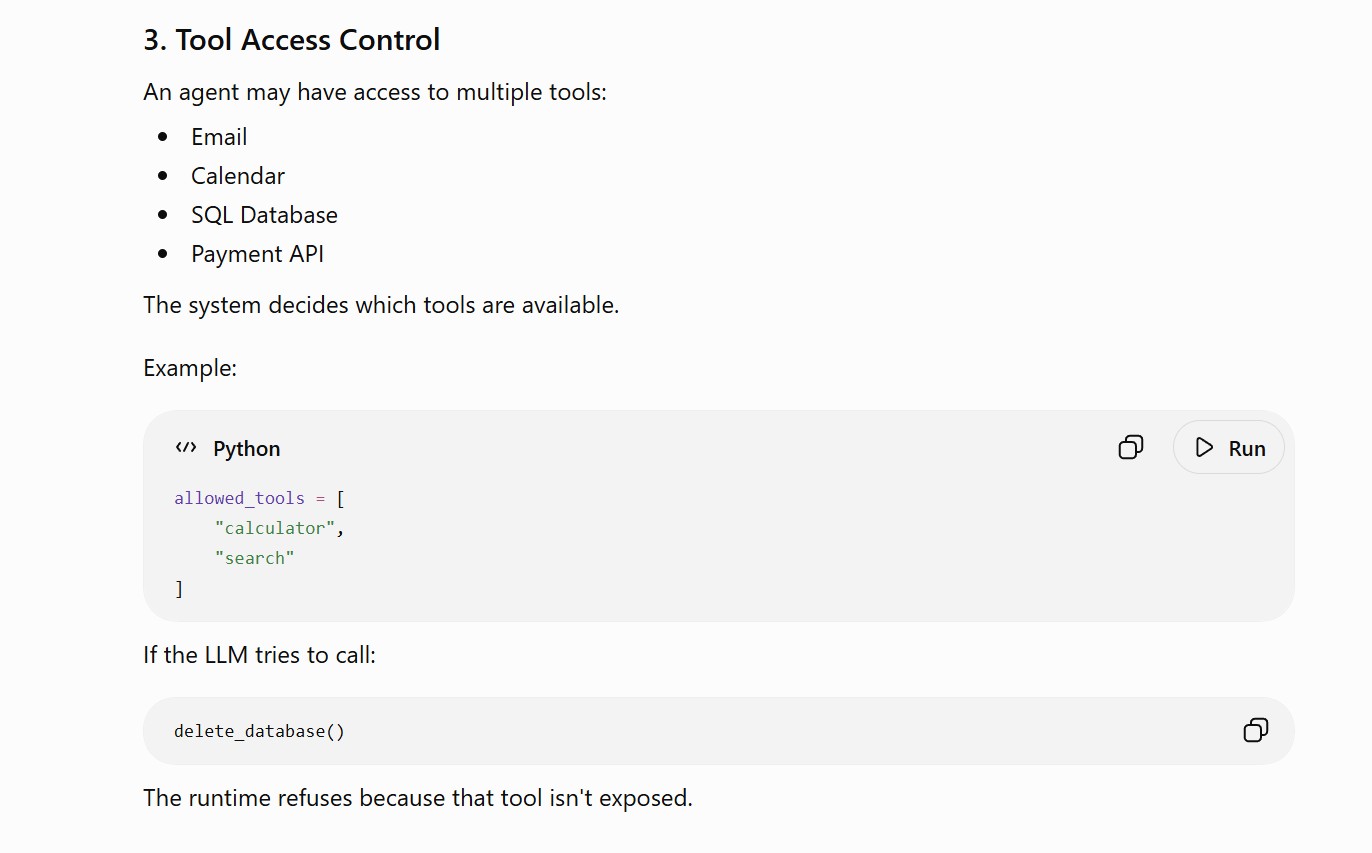The width and height of the screenshot is (1372, 853).
Task: Copy the delete_database() code snippet
Action: (x=1256, y=730)
